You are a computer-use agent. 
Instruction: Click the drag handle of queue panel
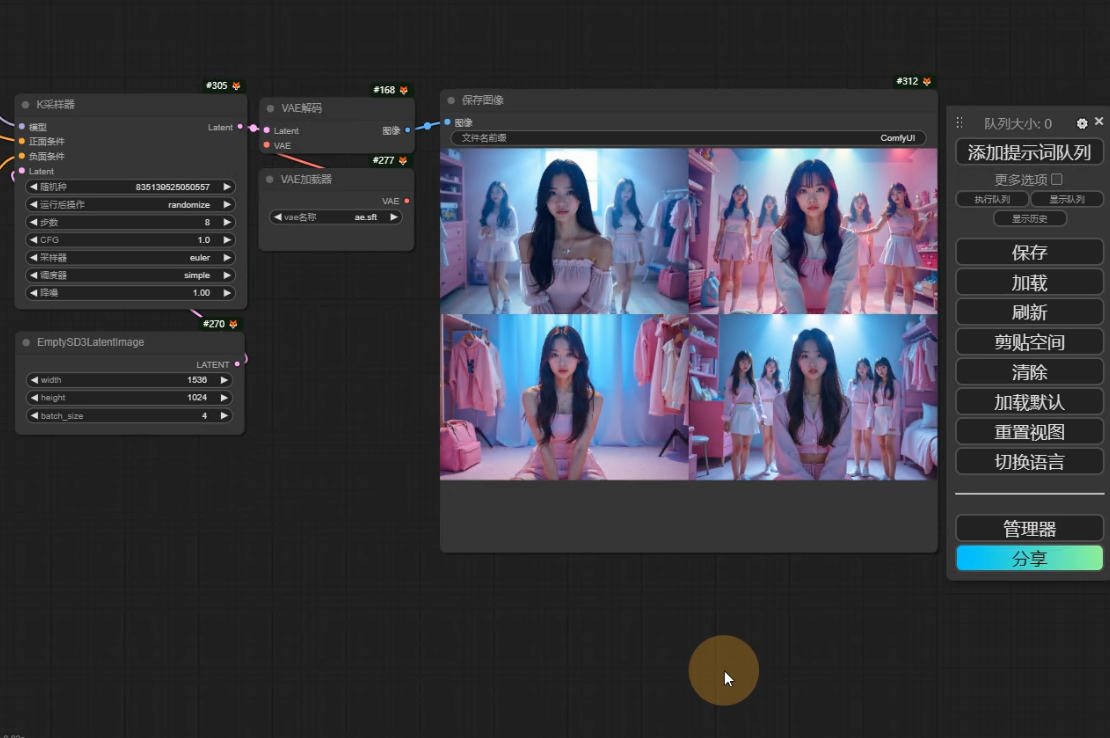pos(959,123)
